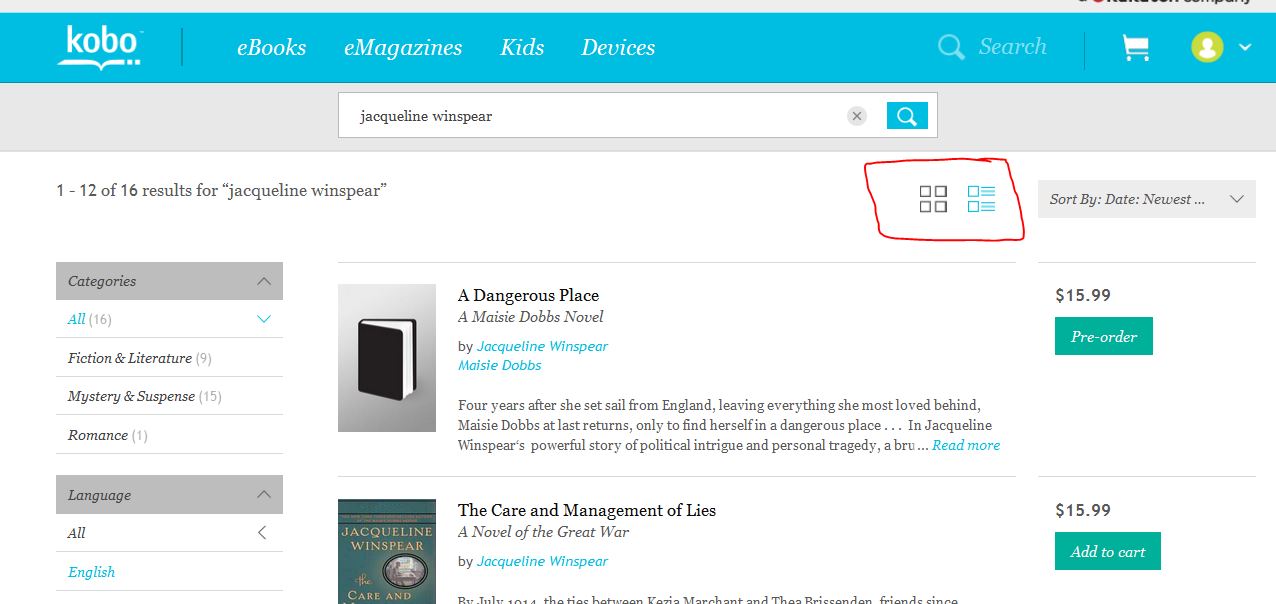Click inside the jacqueline winspear search box
Screen dimensions: 1276x604
pyautogui.click(x=590, y=116)
